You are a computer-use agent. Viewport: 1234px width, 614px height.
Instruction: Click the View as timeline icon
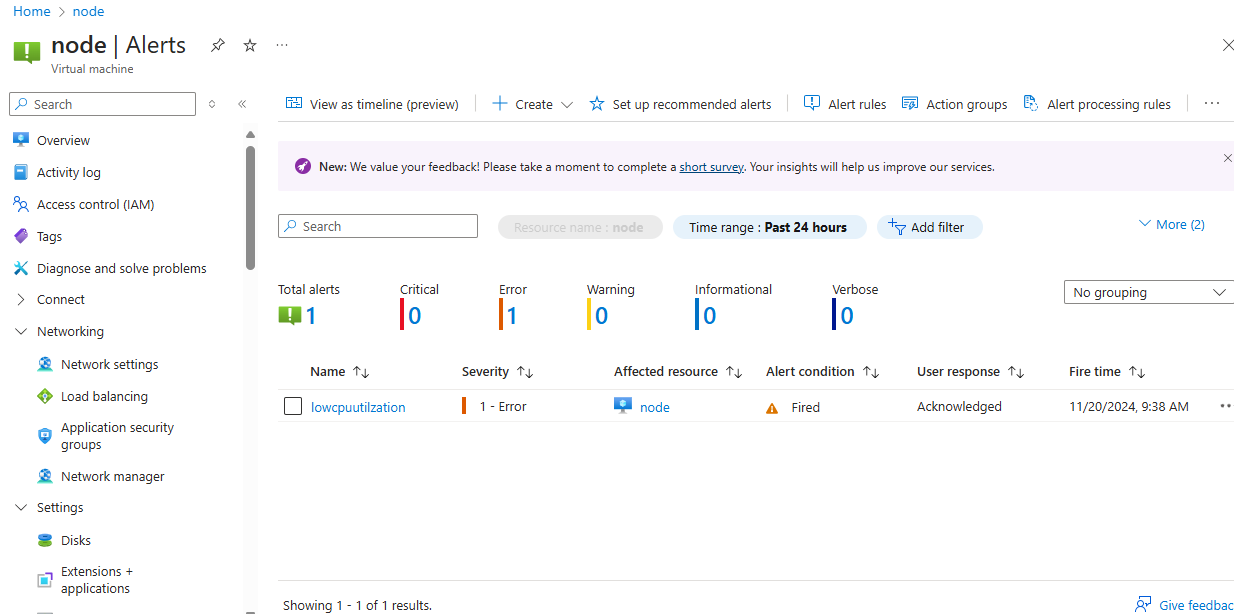294,103
